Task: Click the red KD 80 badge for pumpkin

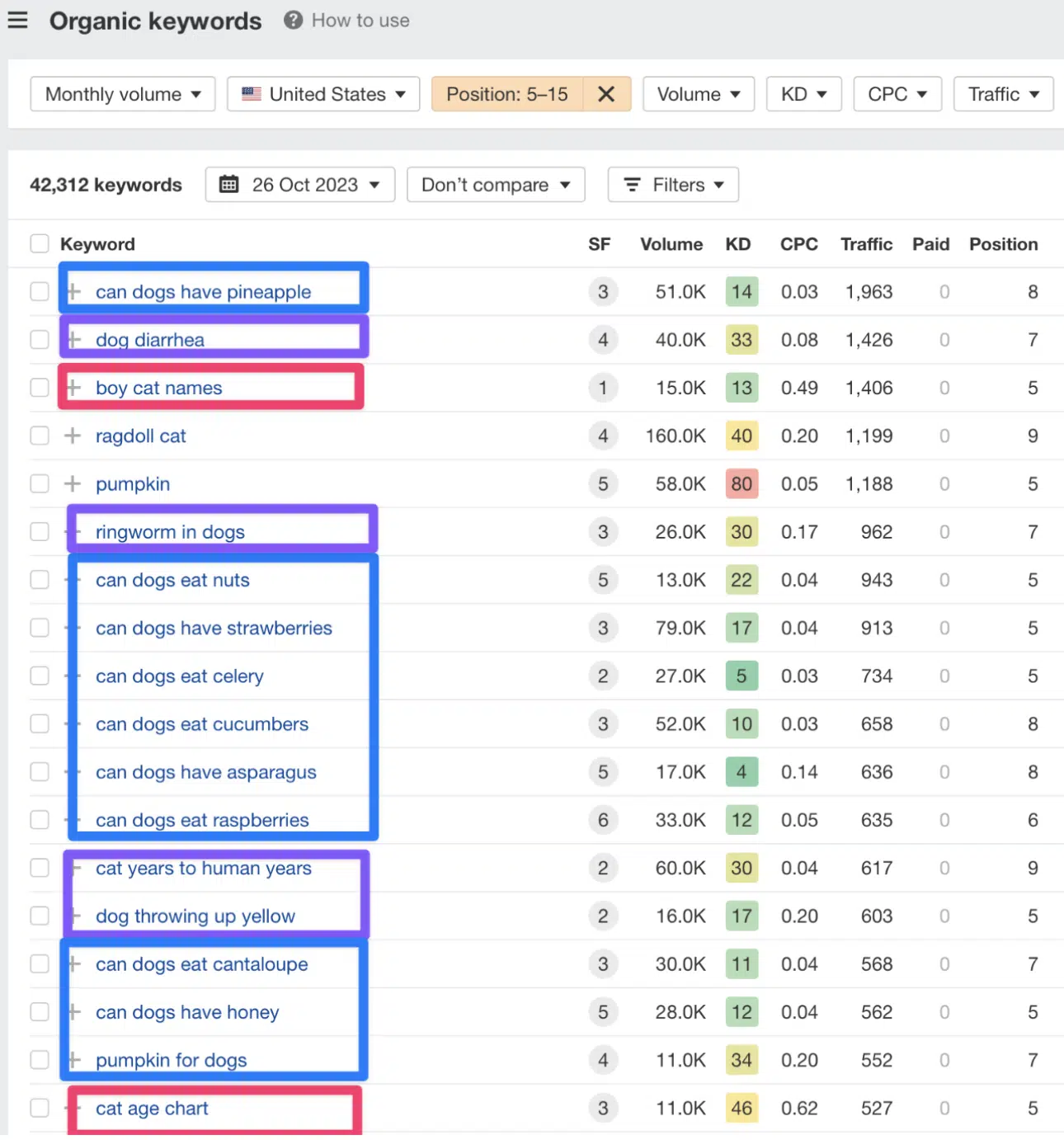Action: click(x=741, y=483)
